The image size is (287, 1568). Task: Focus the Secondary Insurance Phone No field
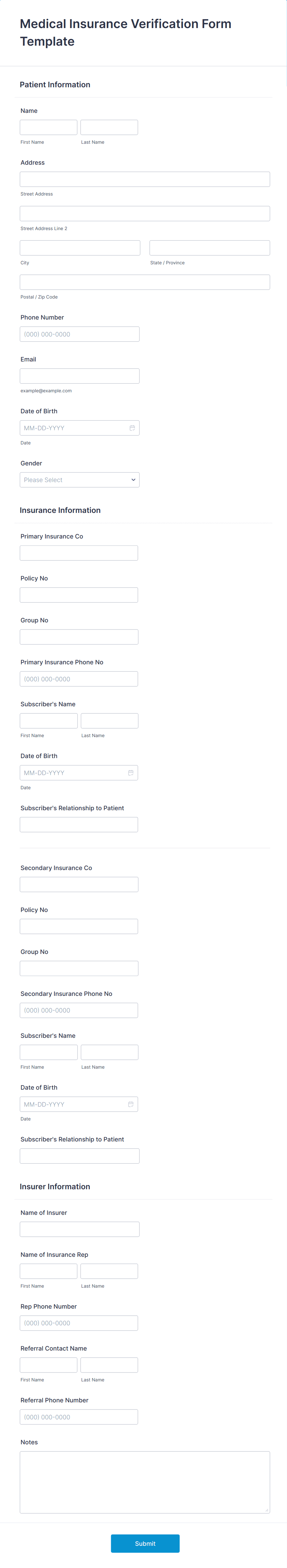point(79,1010)
